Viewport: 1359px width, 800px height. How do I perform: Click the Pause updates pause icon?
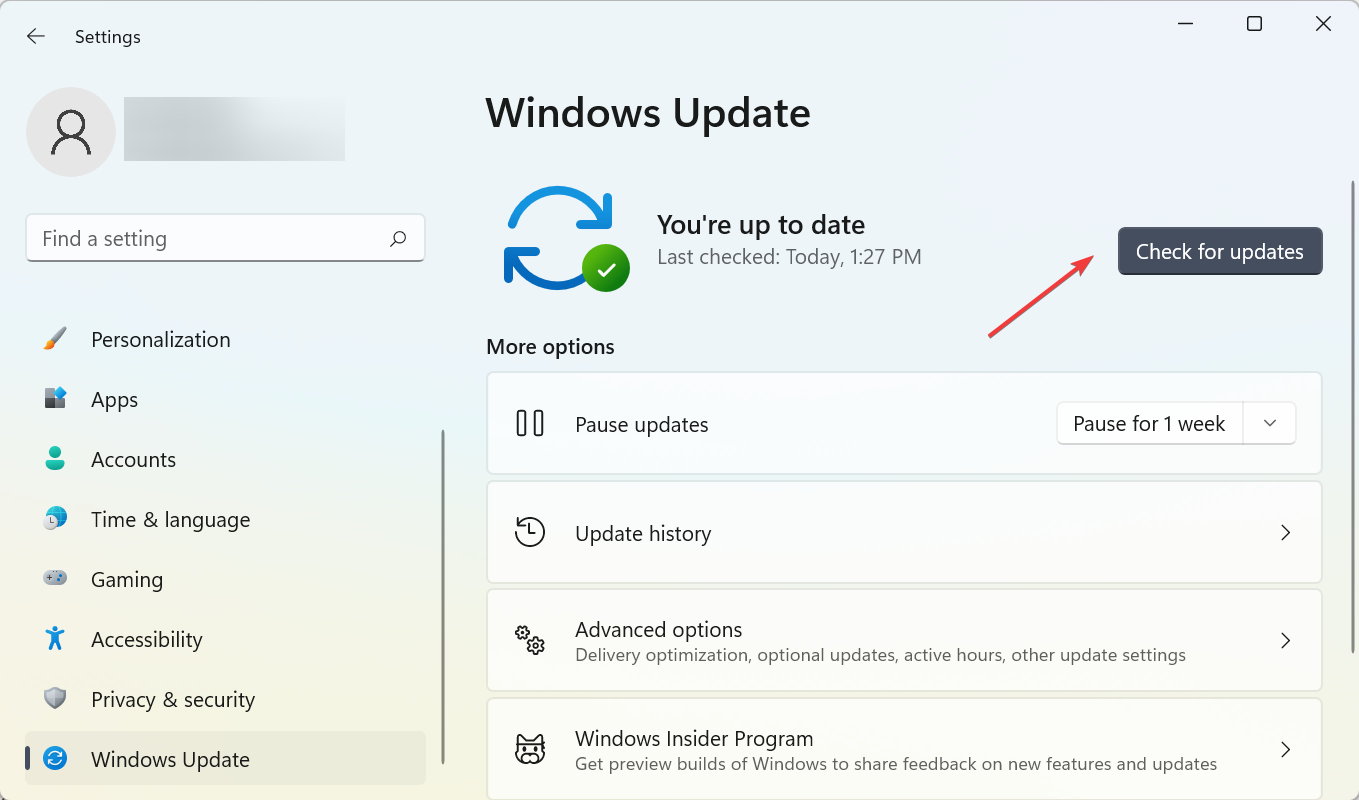530,424
